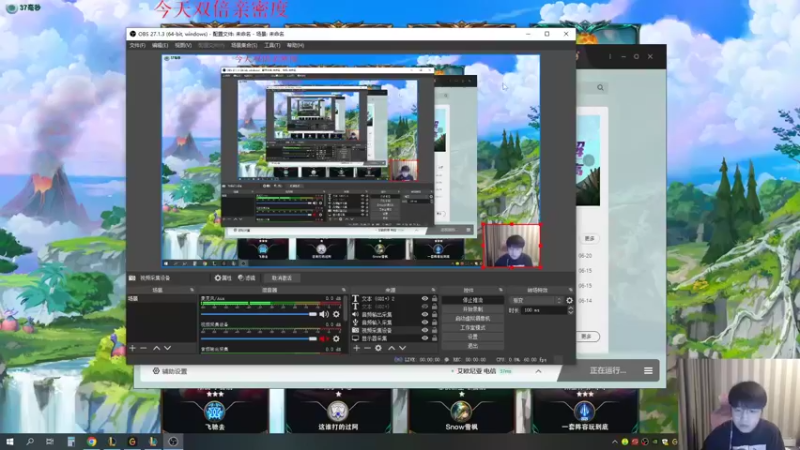
Task: Open the 编辑(E) menu
Action: [x=160, y=45]
